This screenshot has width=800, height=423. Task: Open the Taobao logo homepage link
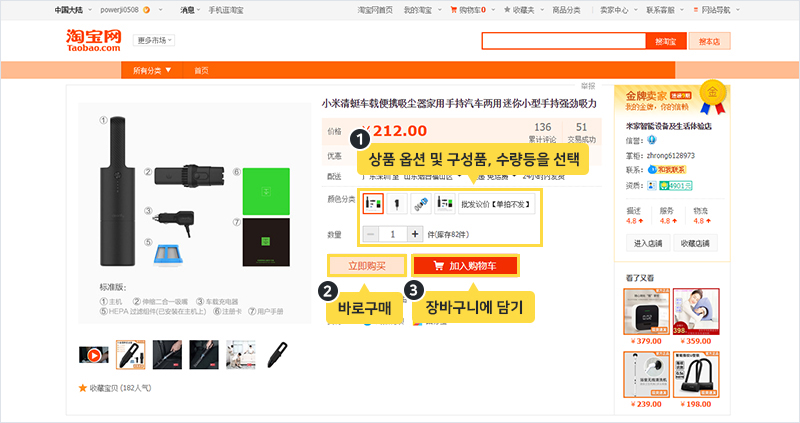click(93, 40)
